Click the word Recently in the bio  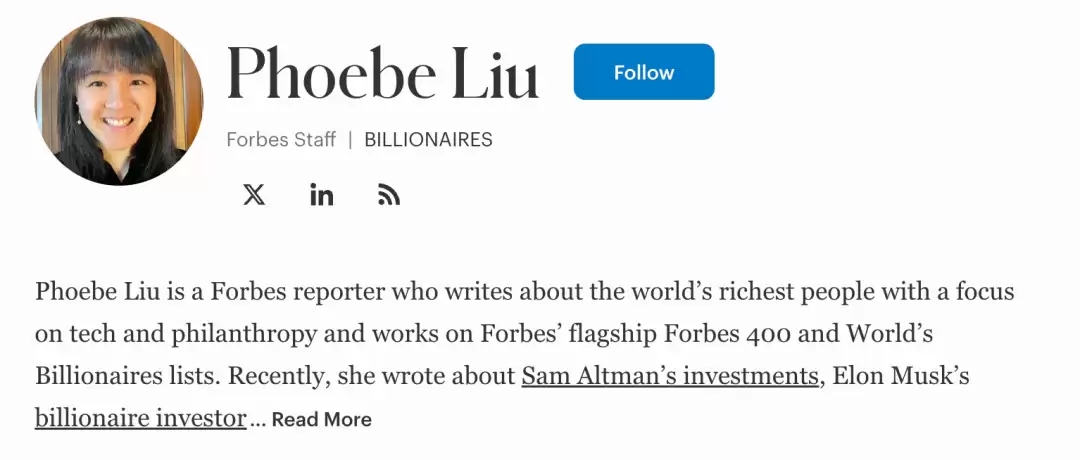point(270,377)
